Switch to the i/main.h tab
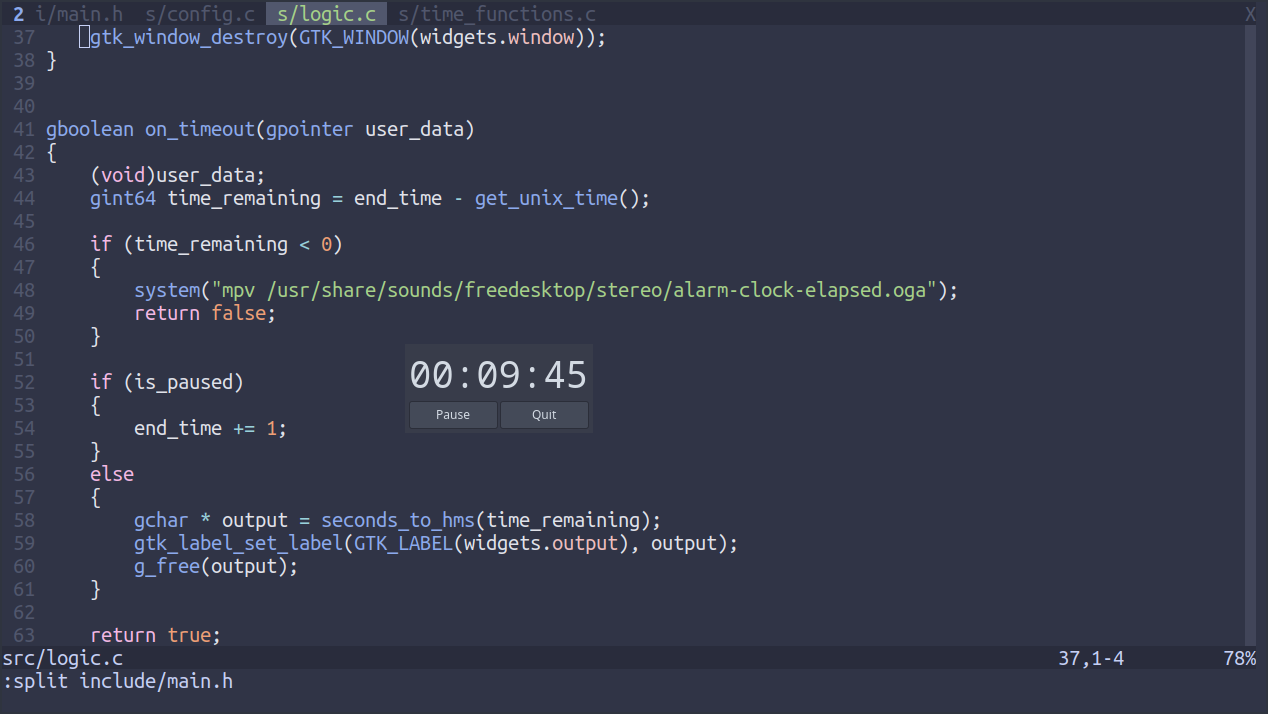 79,14
